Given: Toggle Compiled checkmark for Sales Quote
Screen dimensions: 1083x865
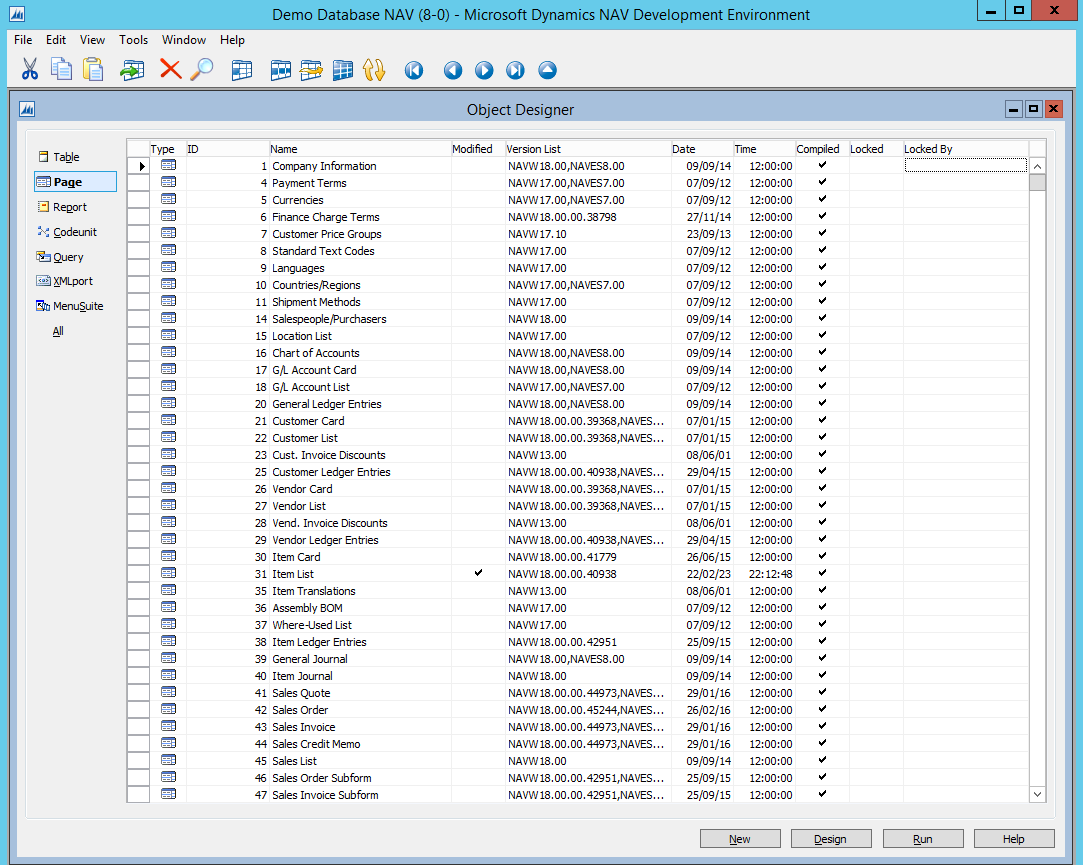Looking at the screenshot, I should [822, 692].
